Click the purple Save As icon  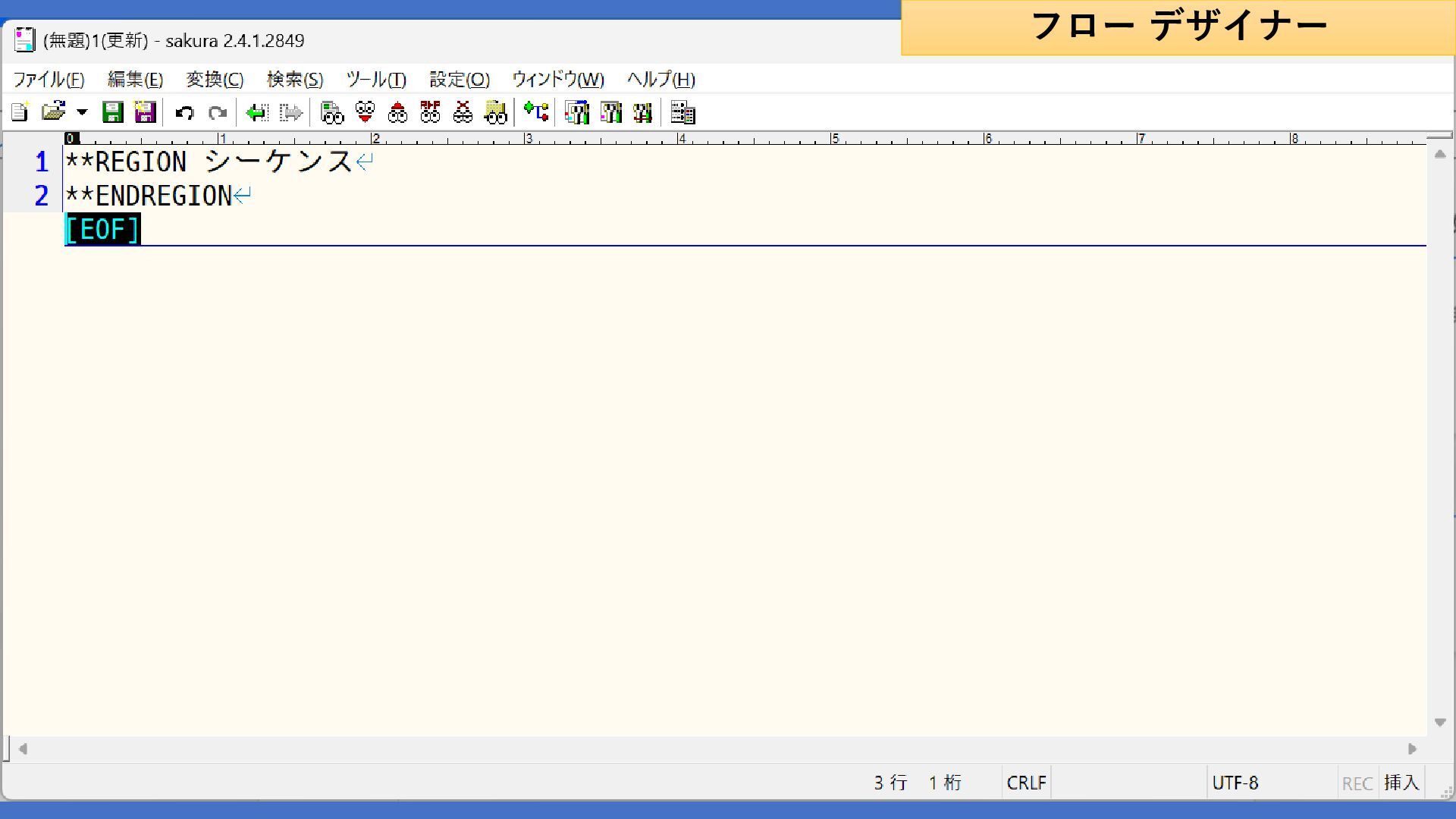145,113
